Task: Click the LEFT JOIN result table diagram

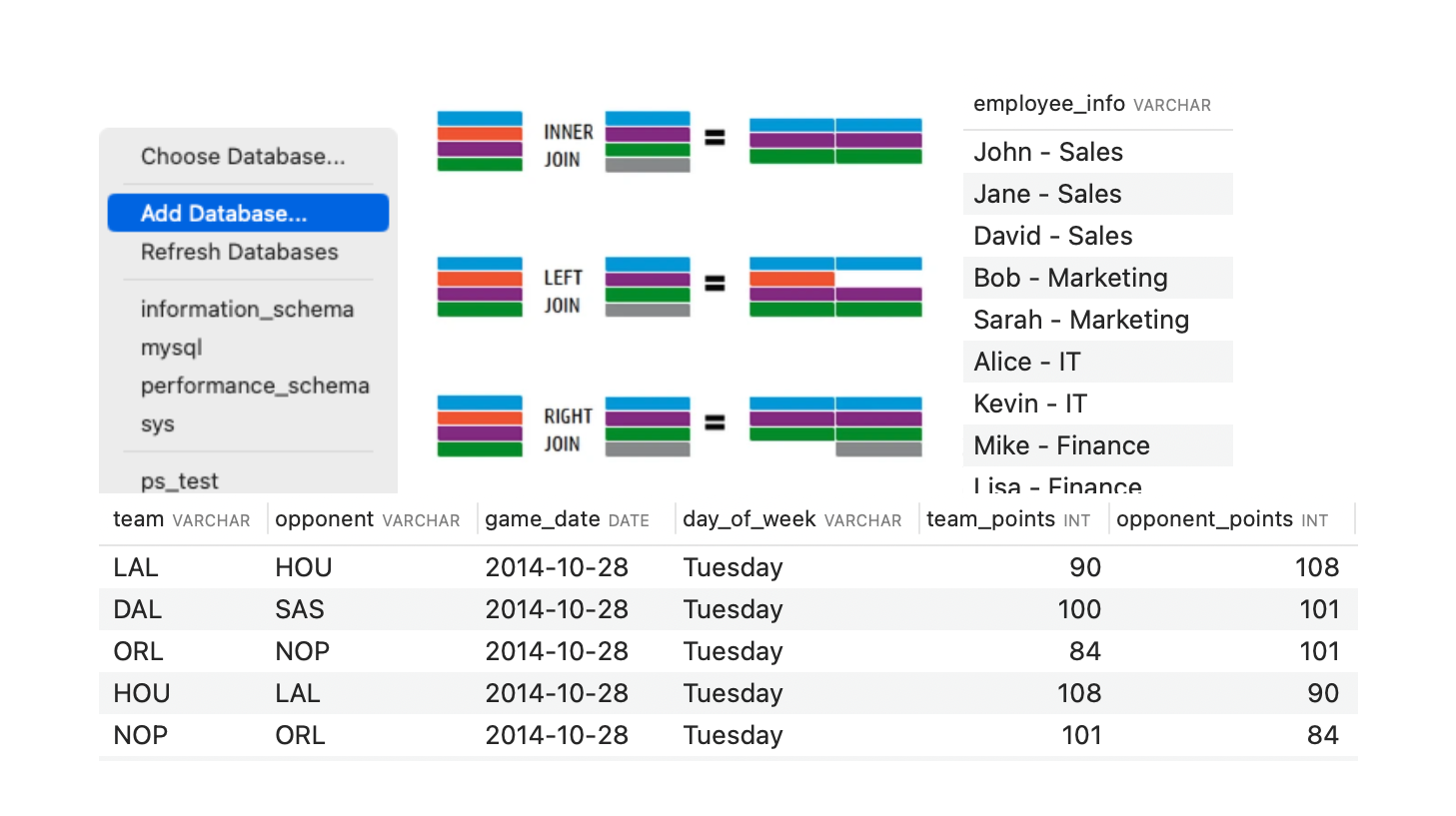Action: [835, 287]
